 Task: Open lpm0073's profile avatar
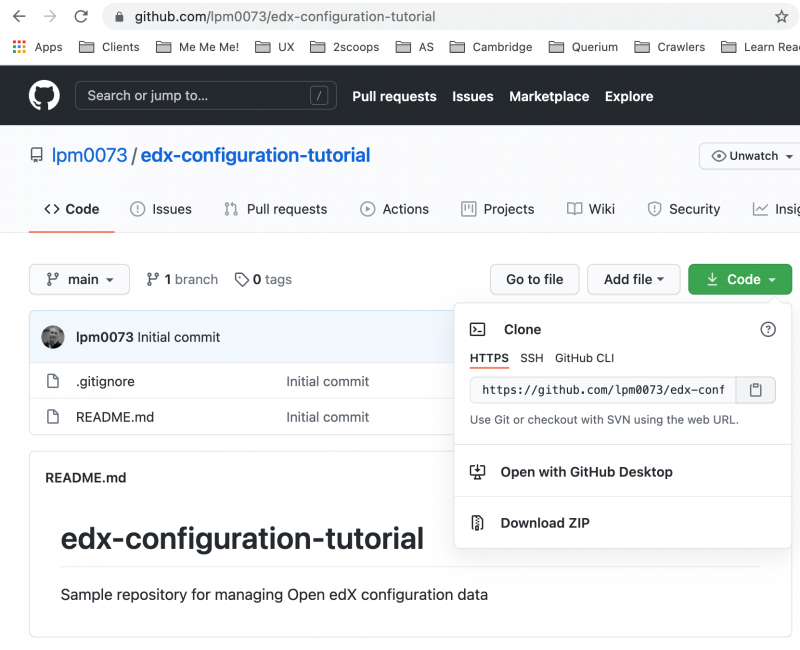(52, 336)
